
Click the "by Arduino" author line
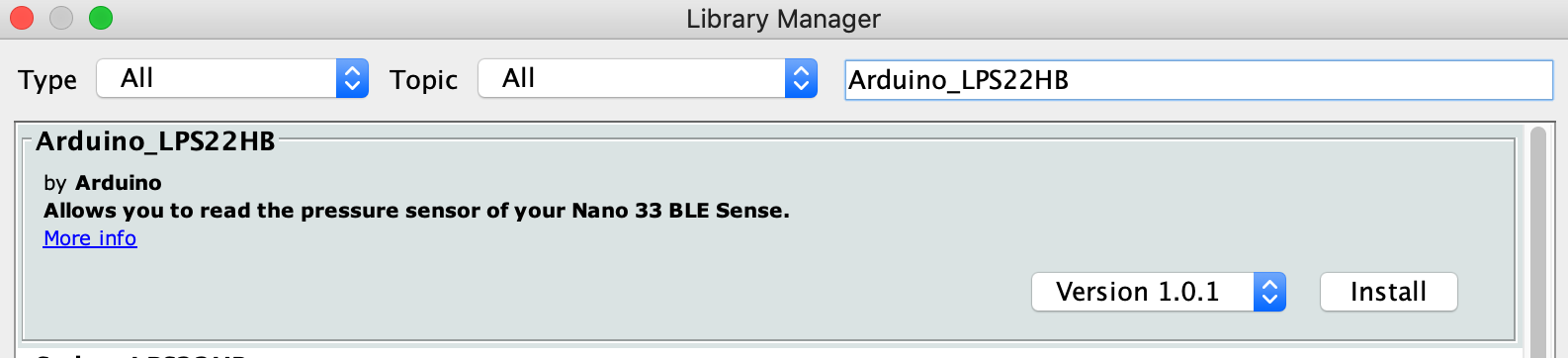tap(103, 183)
